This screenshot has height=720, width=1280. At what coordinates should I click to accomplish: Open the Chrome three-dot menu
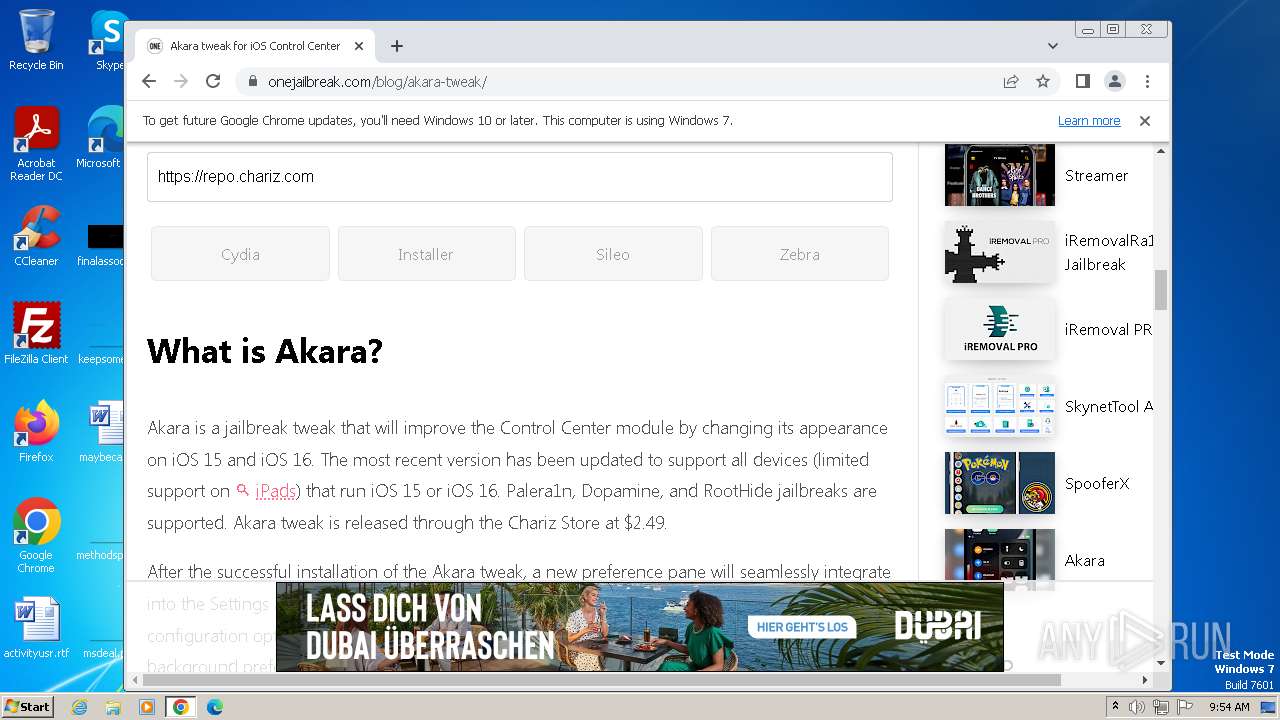pyautogui.click(x=1147, y=81)
